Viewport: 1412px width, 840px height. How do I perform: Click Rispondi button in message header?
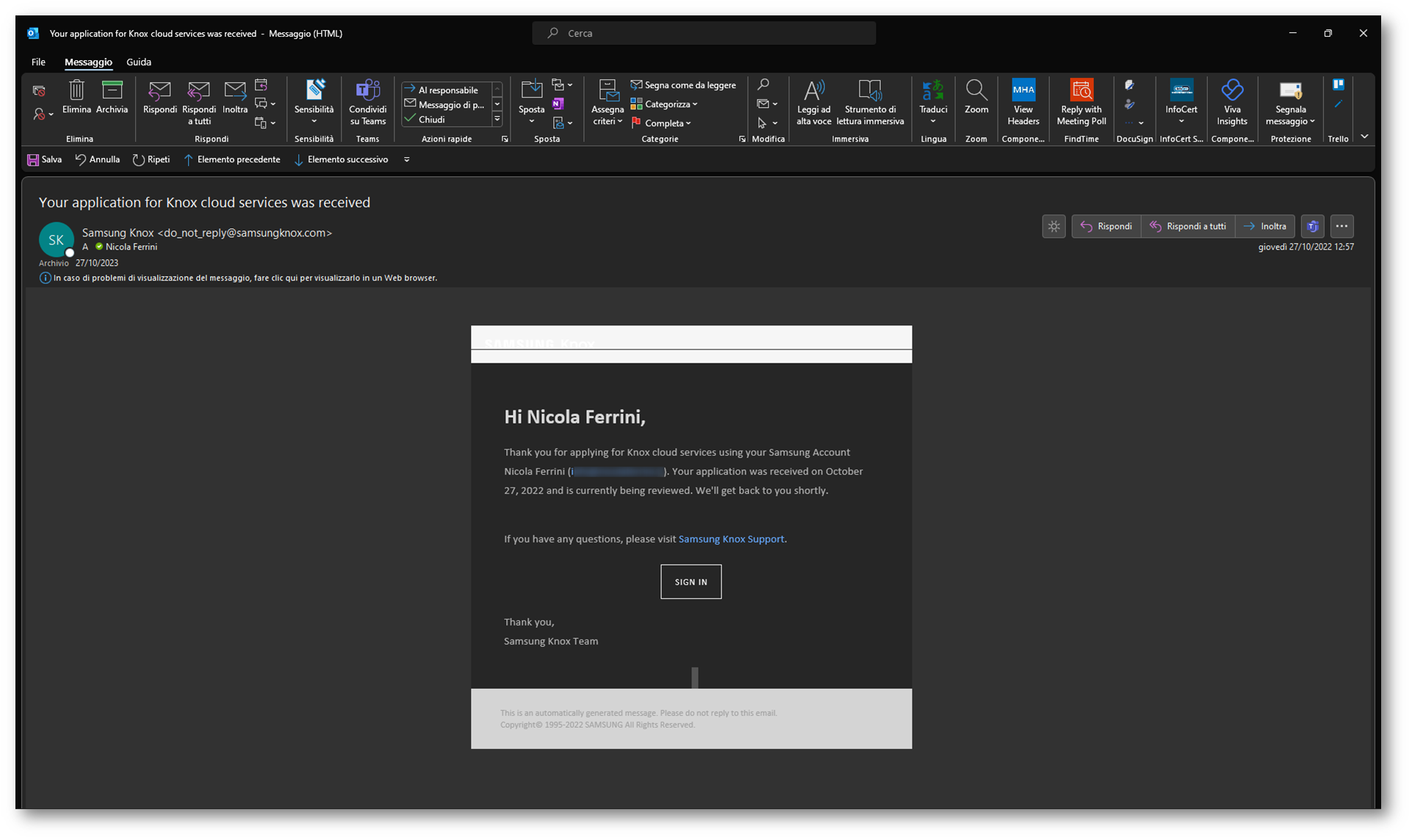[1106, 226]
